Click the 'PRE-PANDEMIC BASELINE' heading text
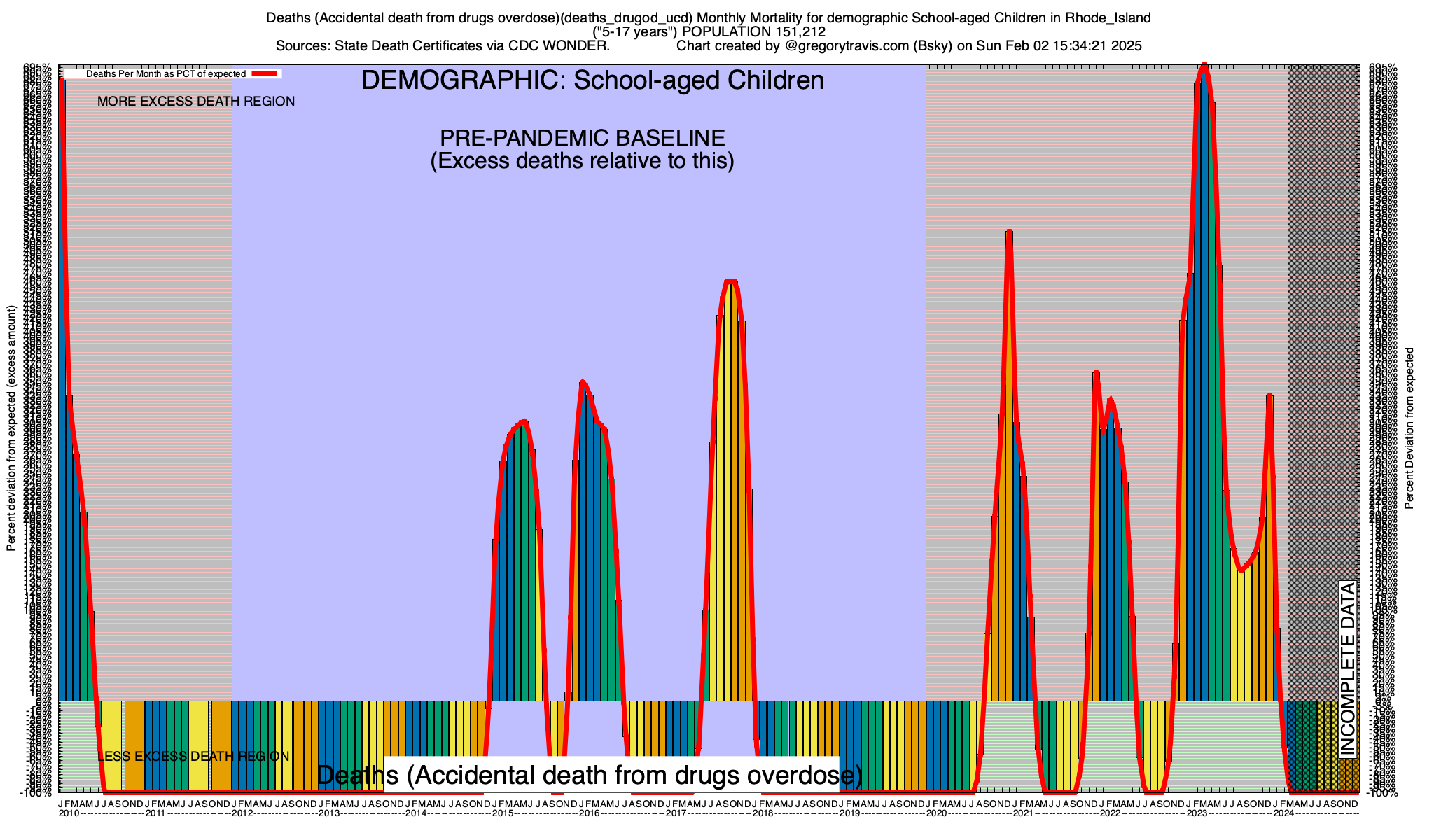Viewport: 1434px width, 840px height. (582, 137)
